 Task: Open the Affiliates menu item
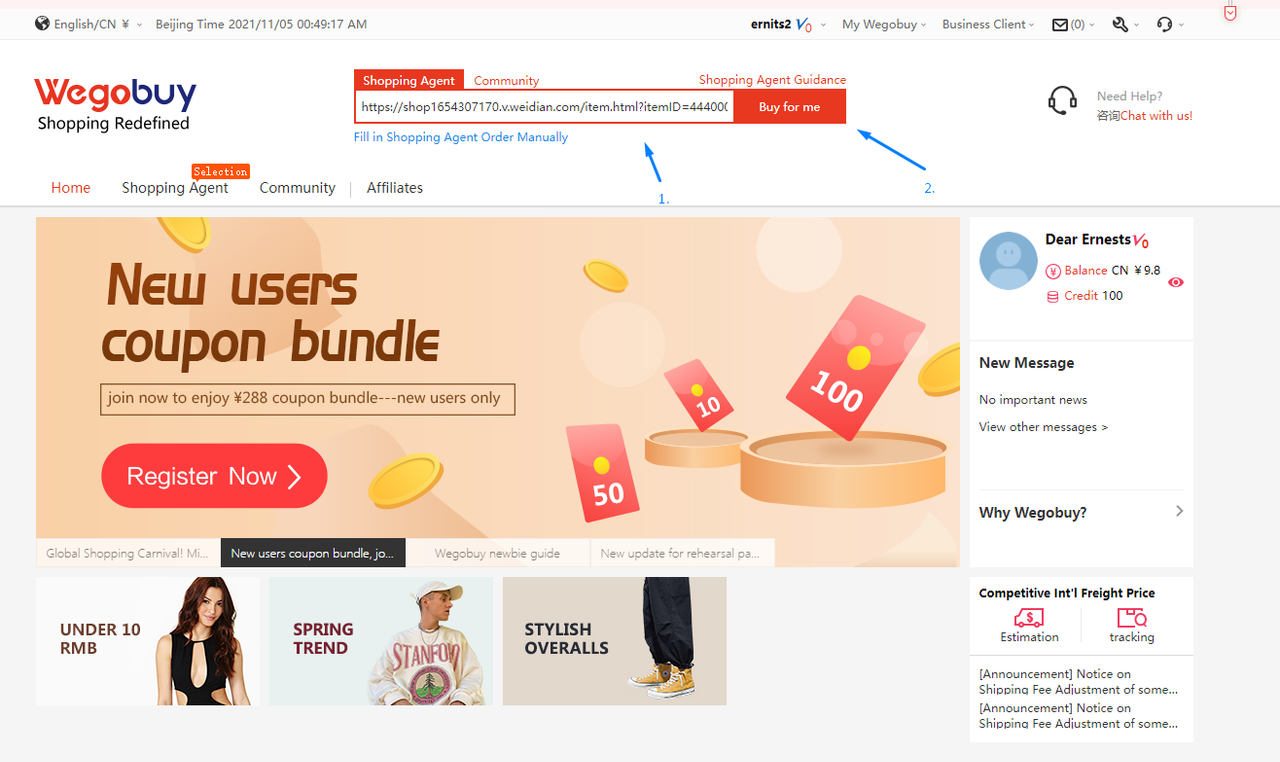pyautogui.click(x=395, y=188)
